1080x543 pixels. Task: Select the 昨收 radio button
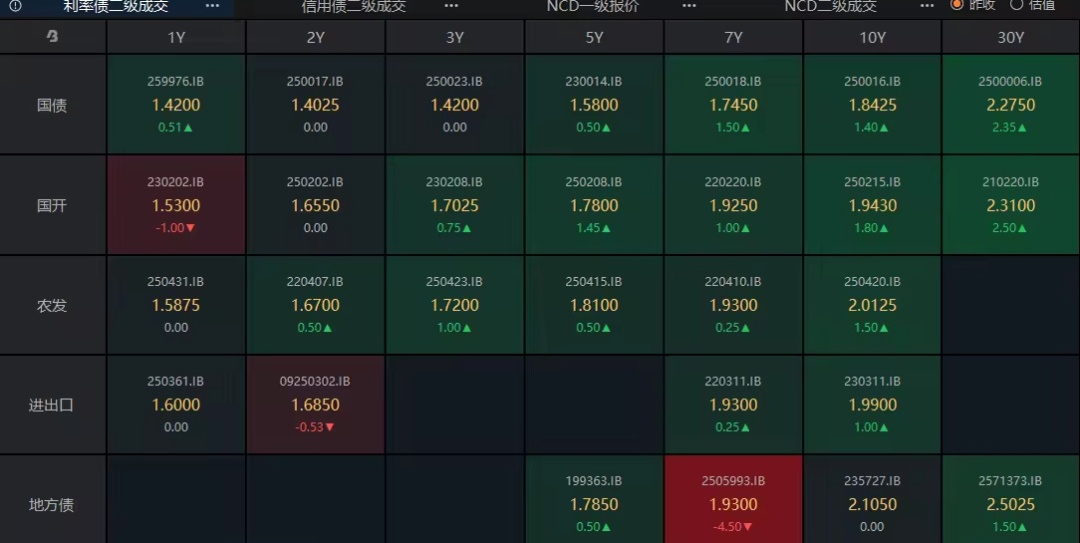(957, 4)
